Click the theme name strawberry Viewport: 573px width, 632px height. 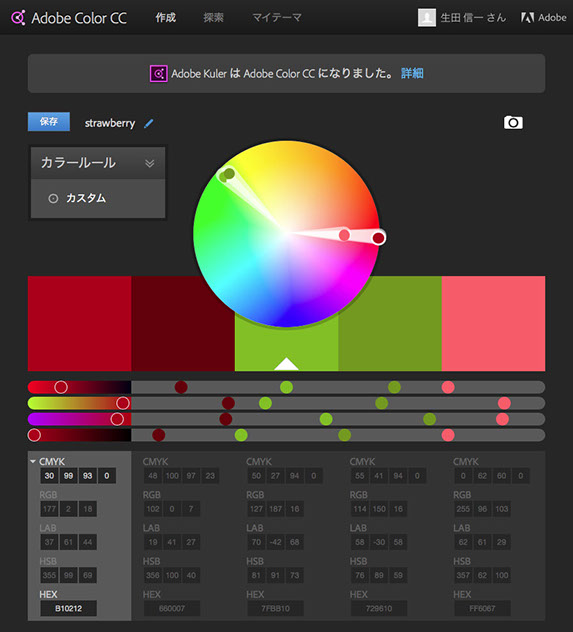pyautogui.click(x=110, y=123)
